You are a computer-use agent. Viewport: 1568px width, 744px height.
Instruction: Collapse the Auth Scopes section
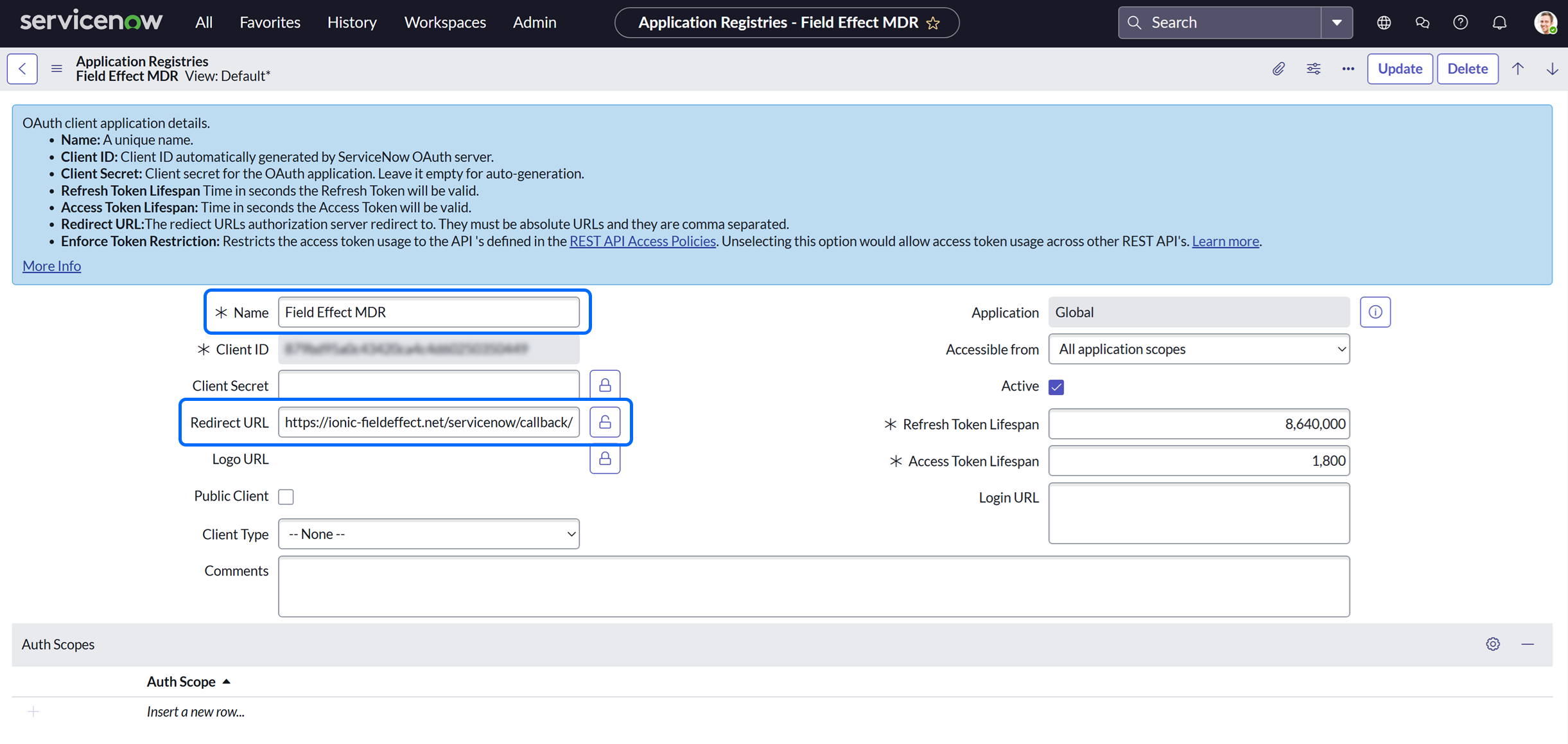click(x=1528, y=644)
